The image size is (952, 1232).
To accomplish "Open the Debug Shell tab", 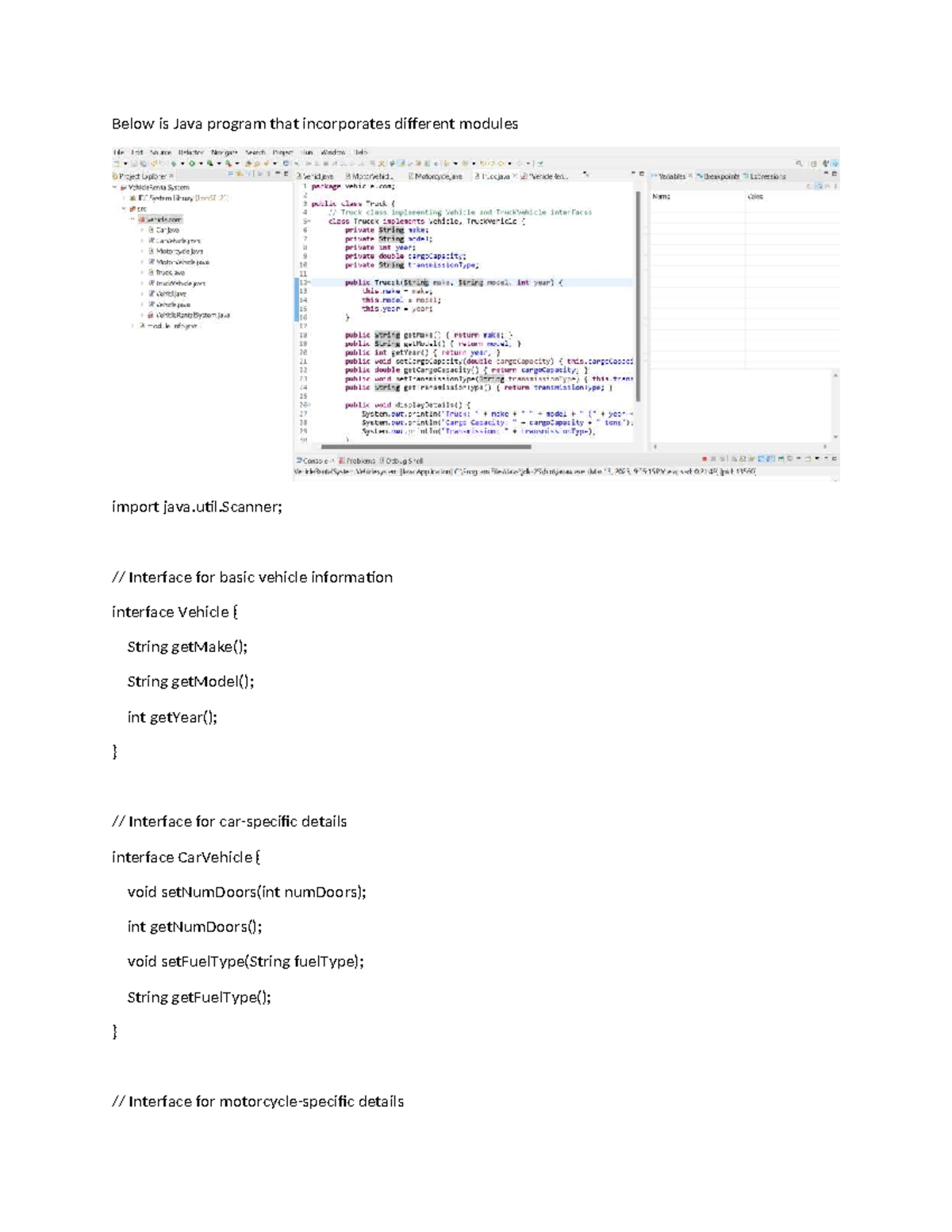I will pos(401,460).
